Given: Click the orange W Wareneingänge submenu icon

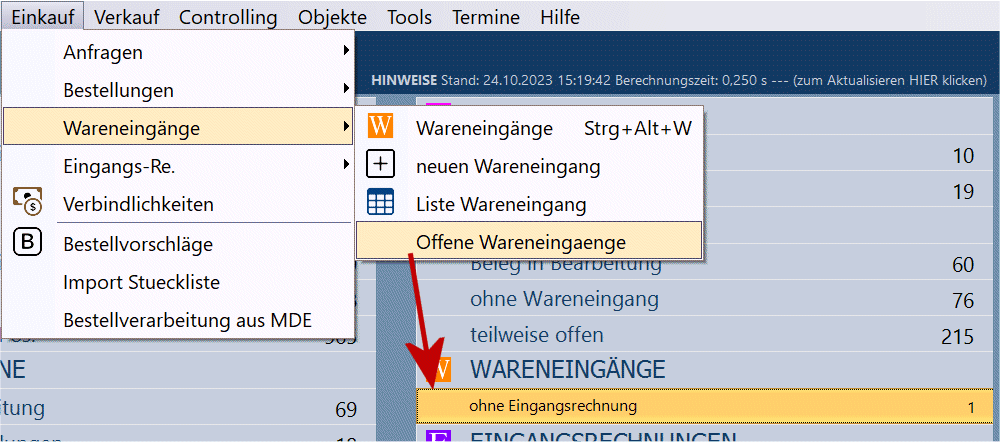Looking at the screenshot, I should [x=381, y=126].
